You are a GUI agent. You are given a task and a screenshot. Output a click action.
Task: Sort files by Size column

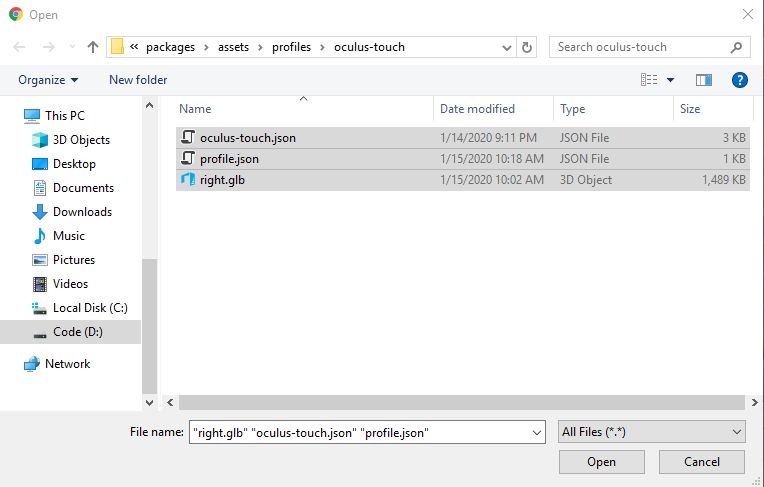click(x=690, y=109)
